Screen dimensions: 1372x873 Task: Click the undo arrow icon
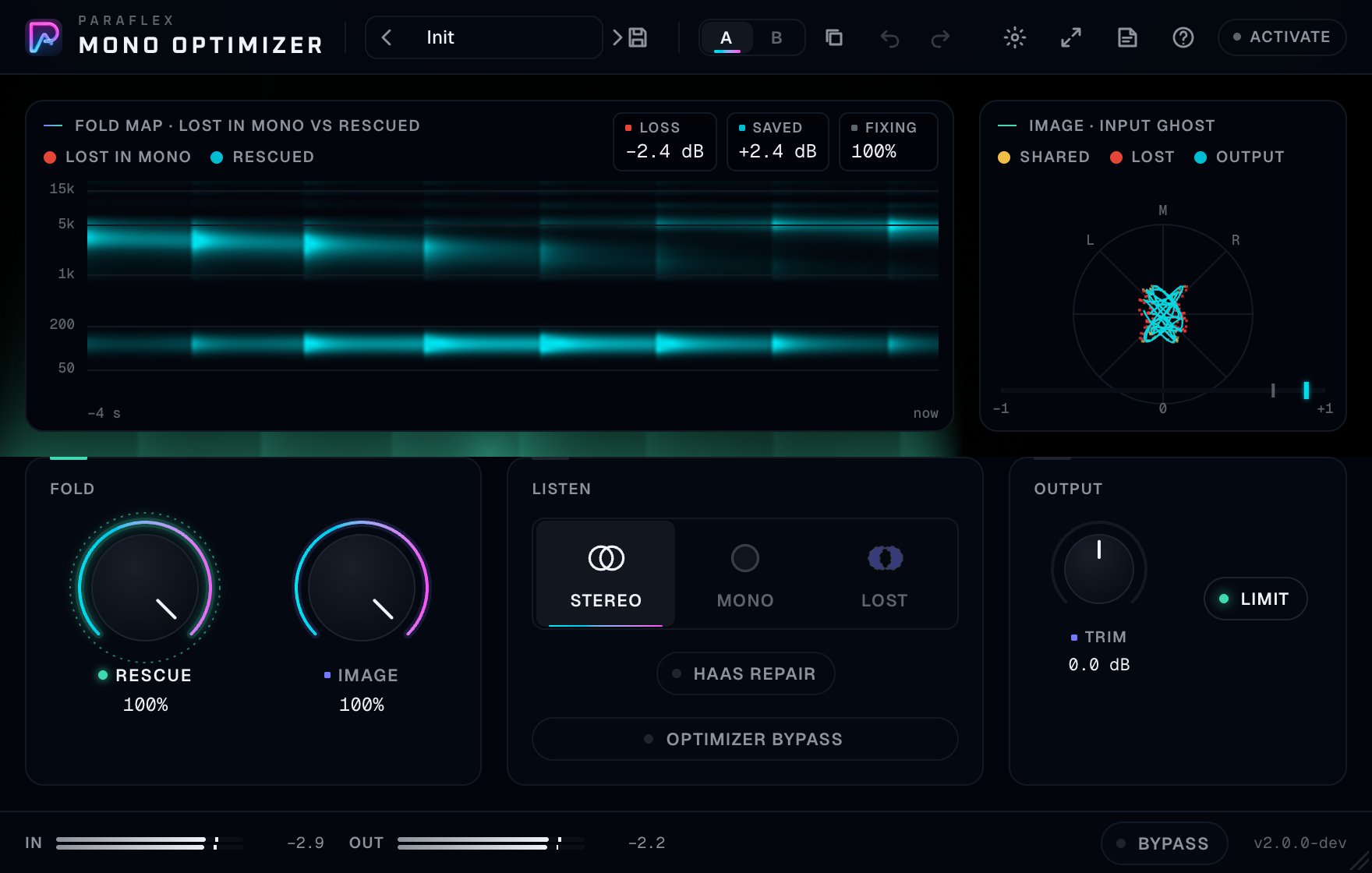[889, 37]
